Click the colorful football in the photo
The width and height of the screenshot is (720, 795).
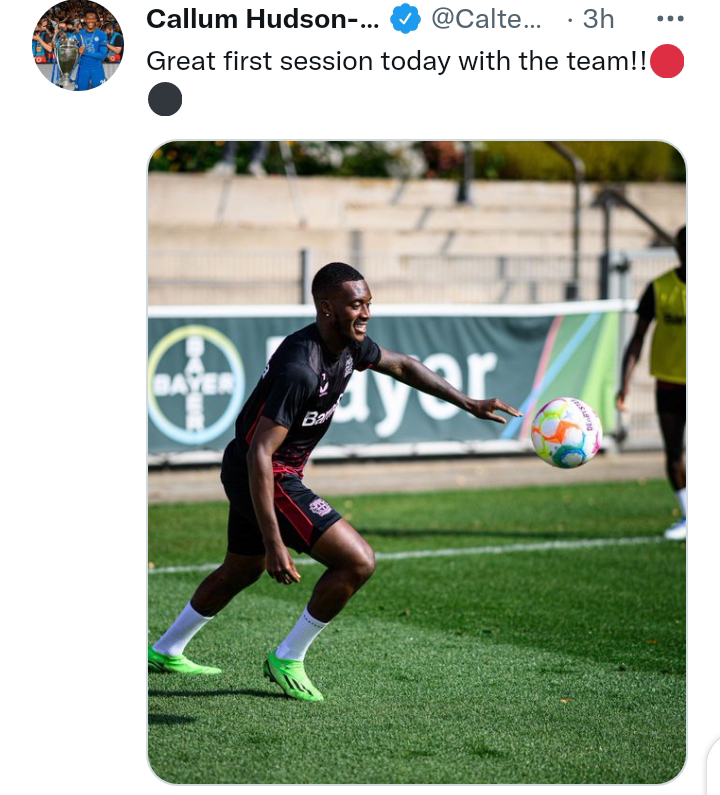[566, 432]
